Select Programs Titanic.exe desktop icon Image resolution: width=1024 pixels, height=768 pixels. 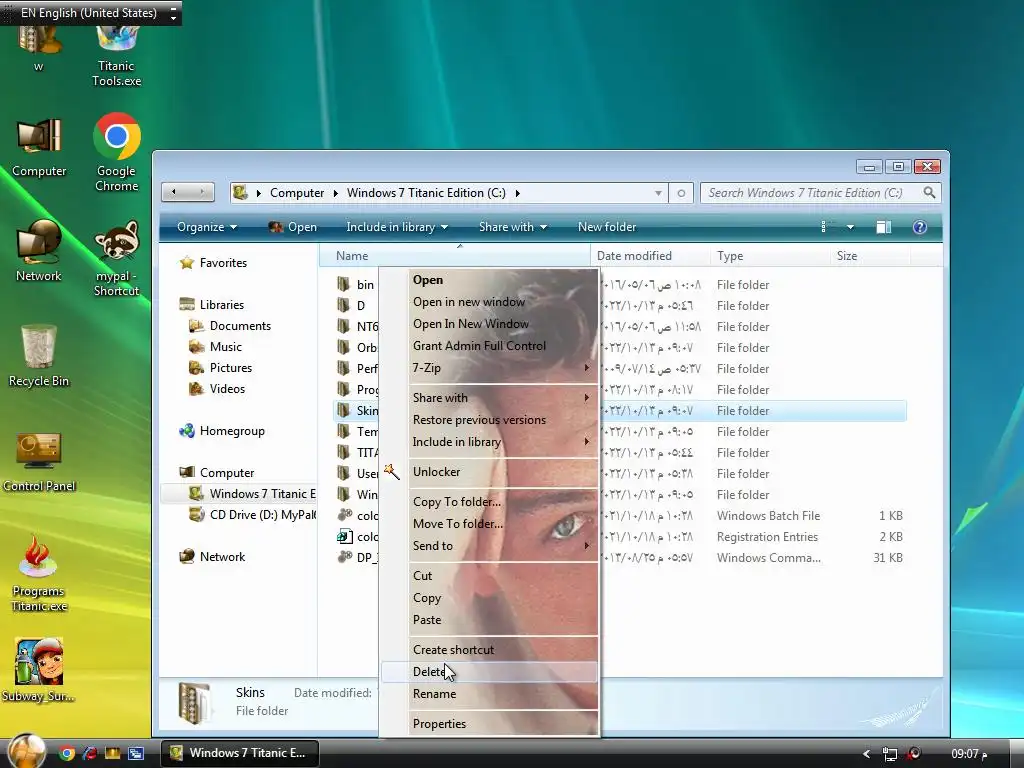pos(39,573)
